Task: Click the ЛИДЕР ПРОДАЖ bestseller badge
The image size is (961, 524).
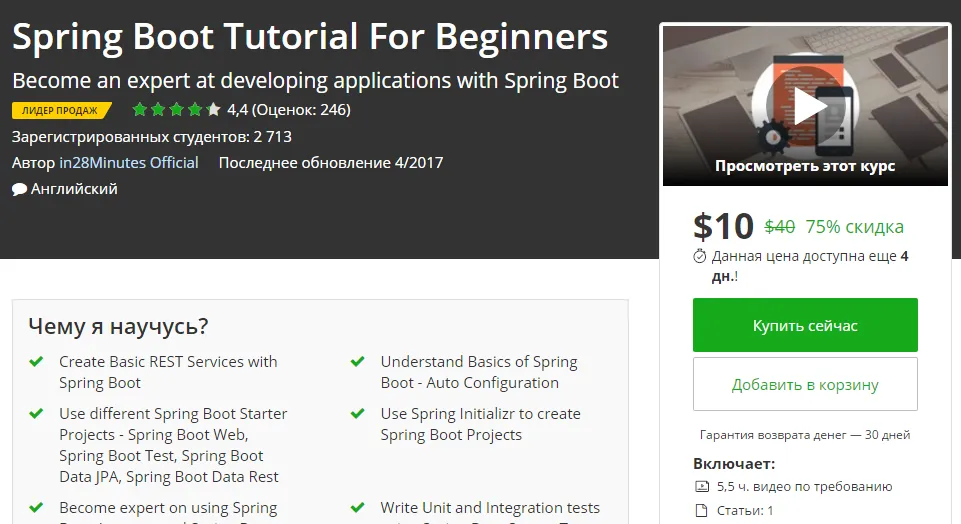Action: point(60,110)
